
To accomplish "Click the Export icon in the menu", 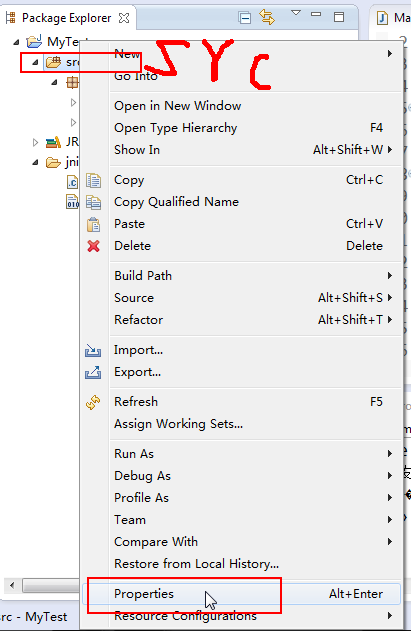I will 93,372.
